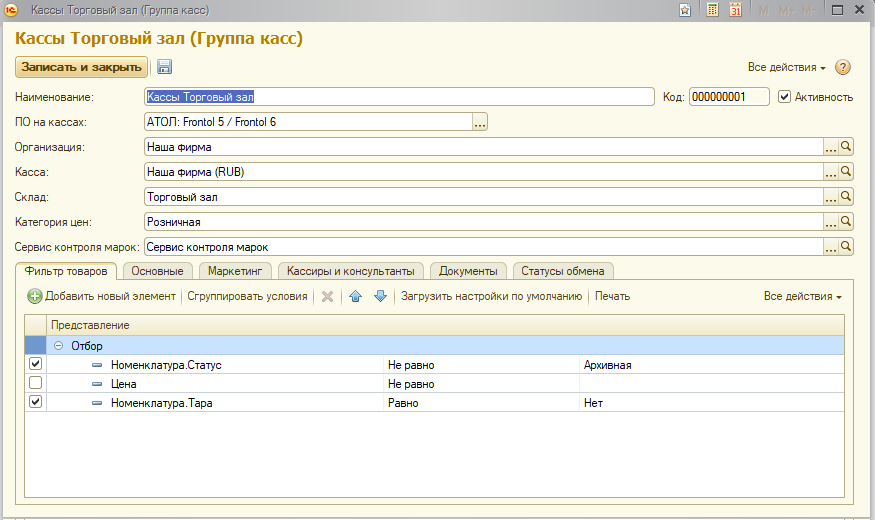This screenshot has width=875, height=520.
Task: Collapse the Отбор tree group
Action: pos(59,346)
